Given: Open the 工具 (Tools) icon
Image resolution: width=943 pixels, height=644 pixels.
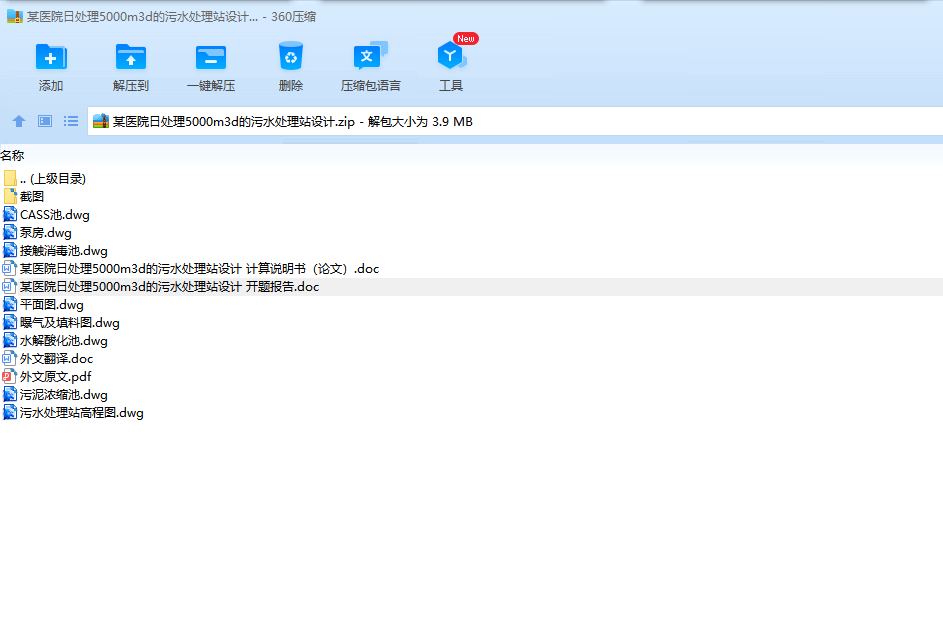Looking at the screenshot, I should (451, 56).
